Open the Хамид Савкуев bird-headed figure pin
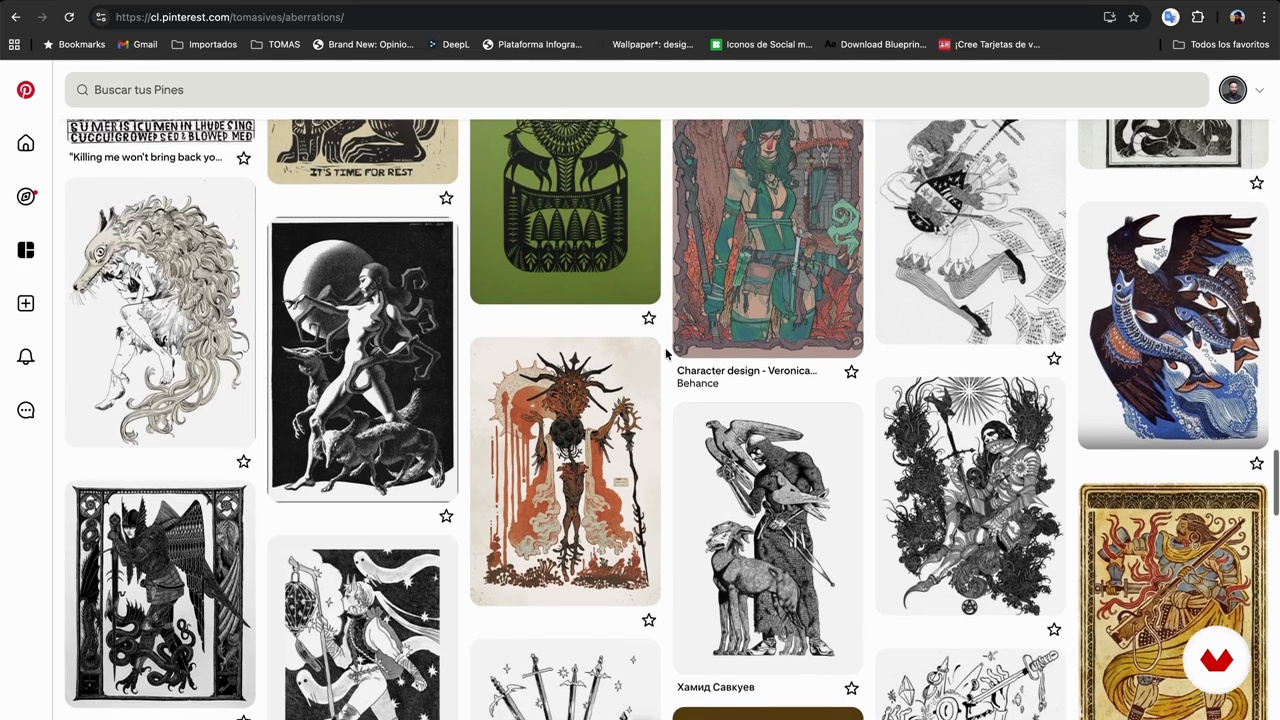1280x720 pixels. coord(768,538)
